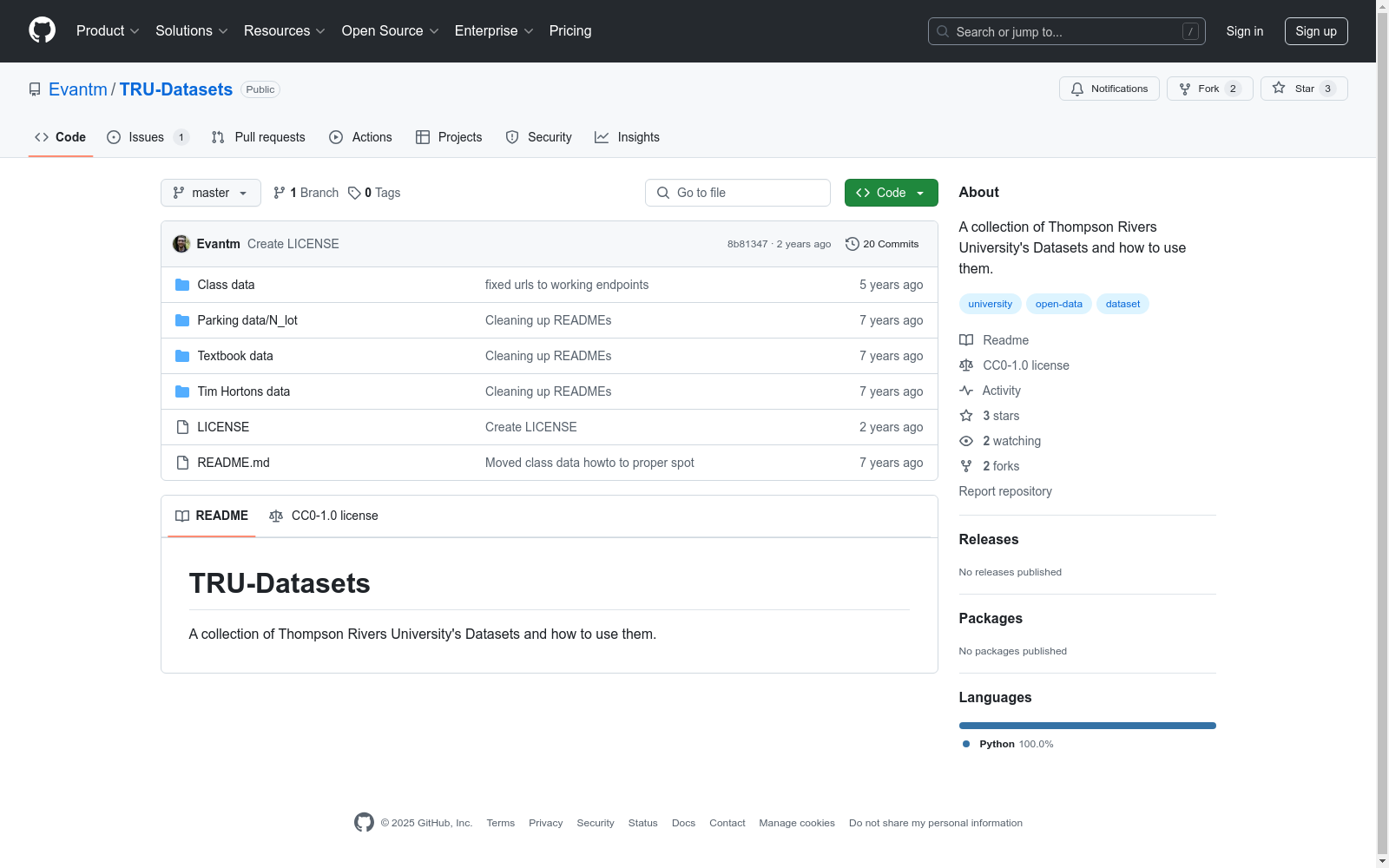Click the LICENSE file icon

(182, 427)
